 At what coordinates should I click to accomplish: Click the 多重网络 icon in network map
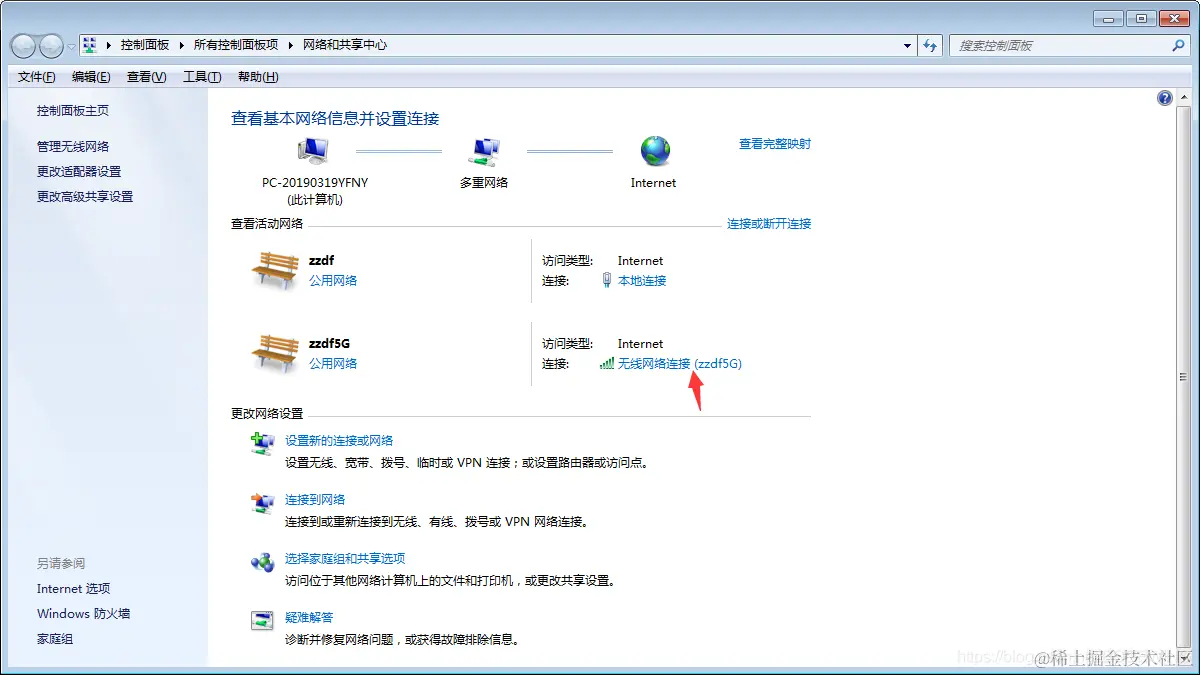click(485, 148)
